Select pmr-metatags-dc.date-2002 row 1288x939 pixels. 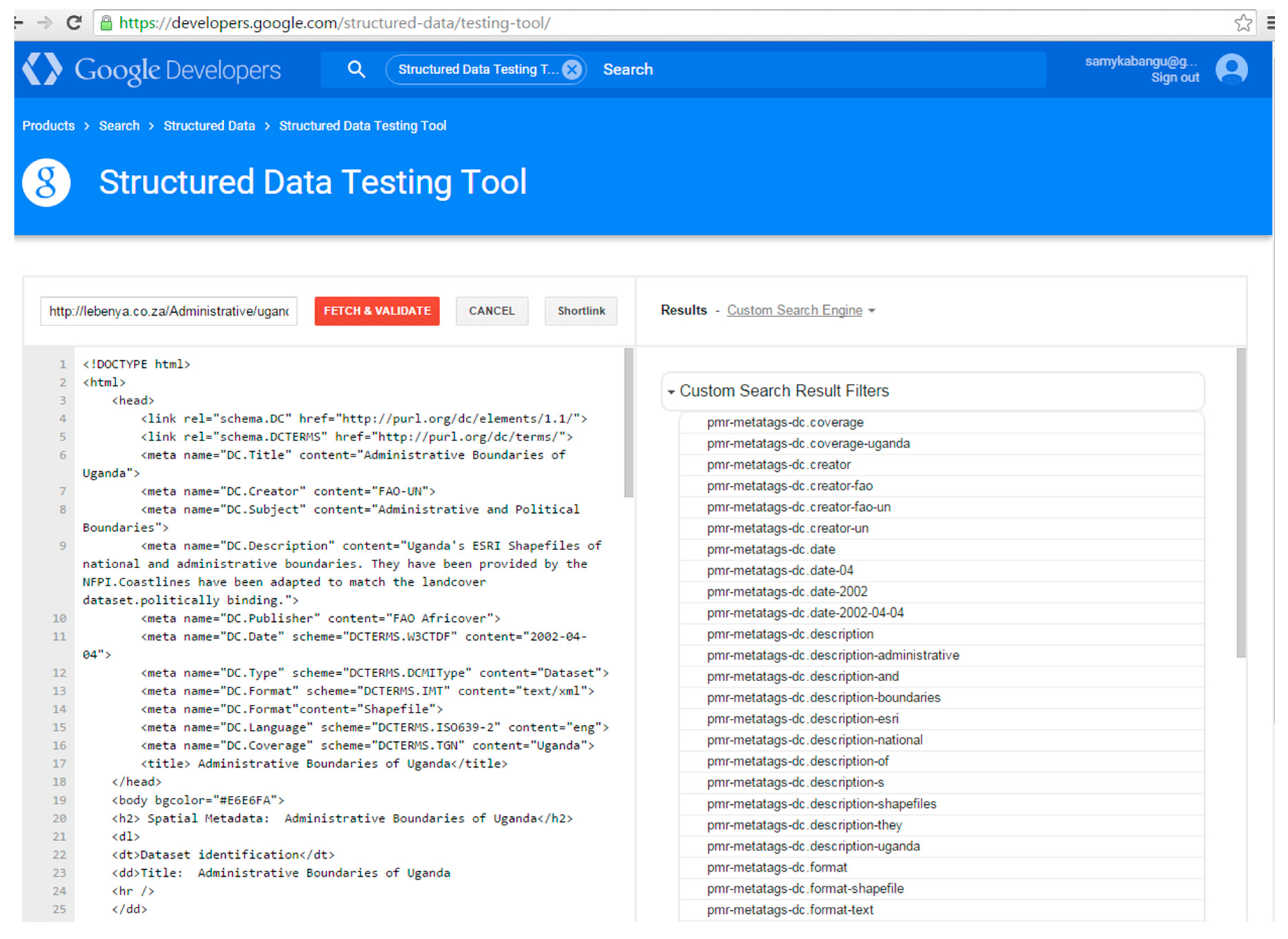(941, 592)
